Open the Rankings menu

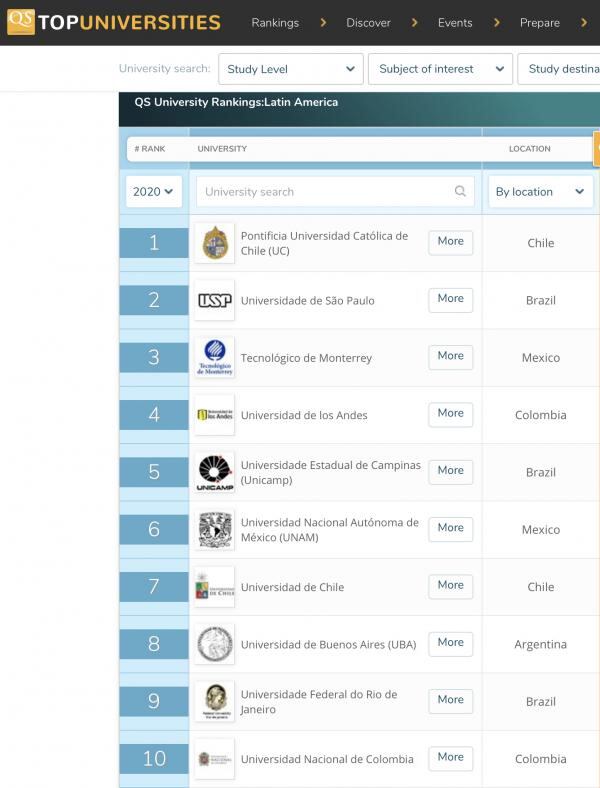coord(275,23)
